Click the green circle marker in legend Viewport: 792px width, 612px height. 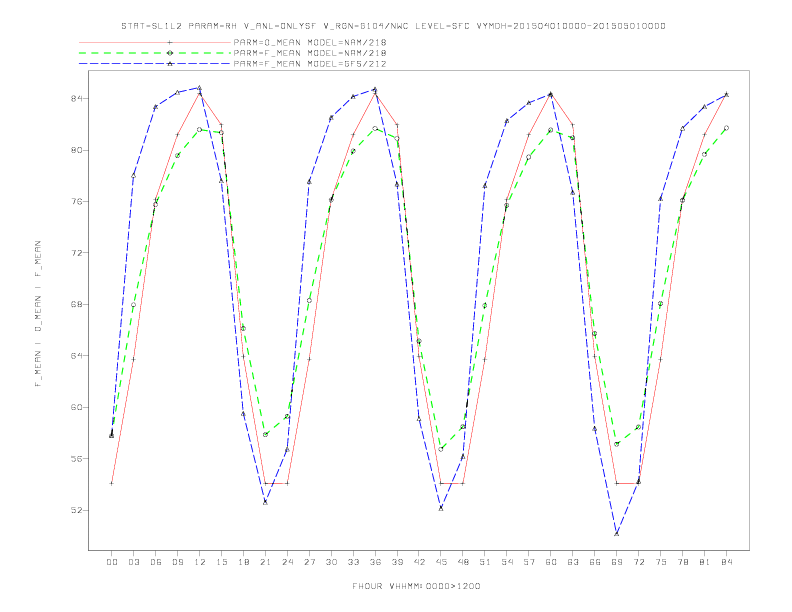[170, 53]
